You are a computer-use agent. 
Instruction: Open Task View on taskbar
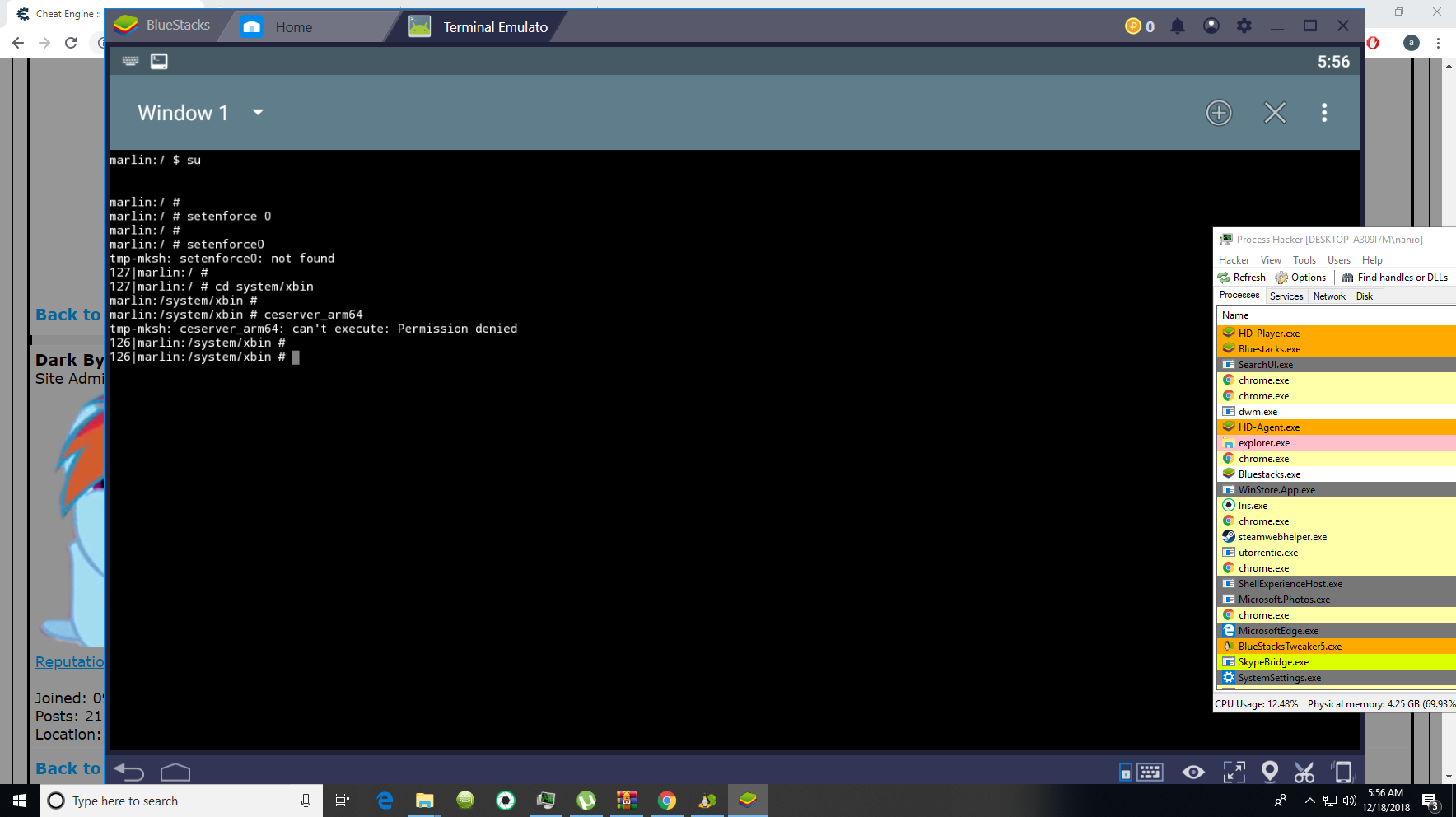pyautogui.click(x=343, y=801)
